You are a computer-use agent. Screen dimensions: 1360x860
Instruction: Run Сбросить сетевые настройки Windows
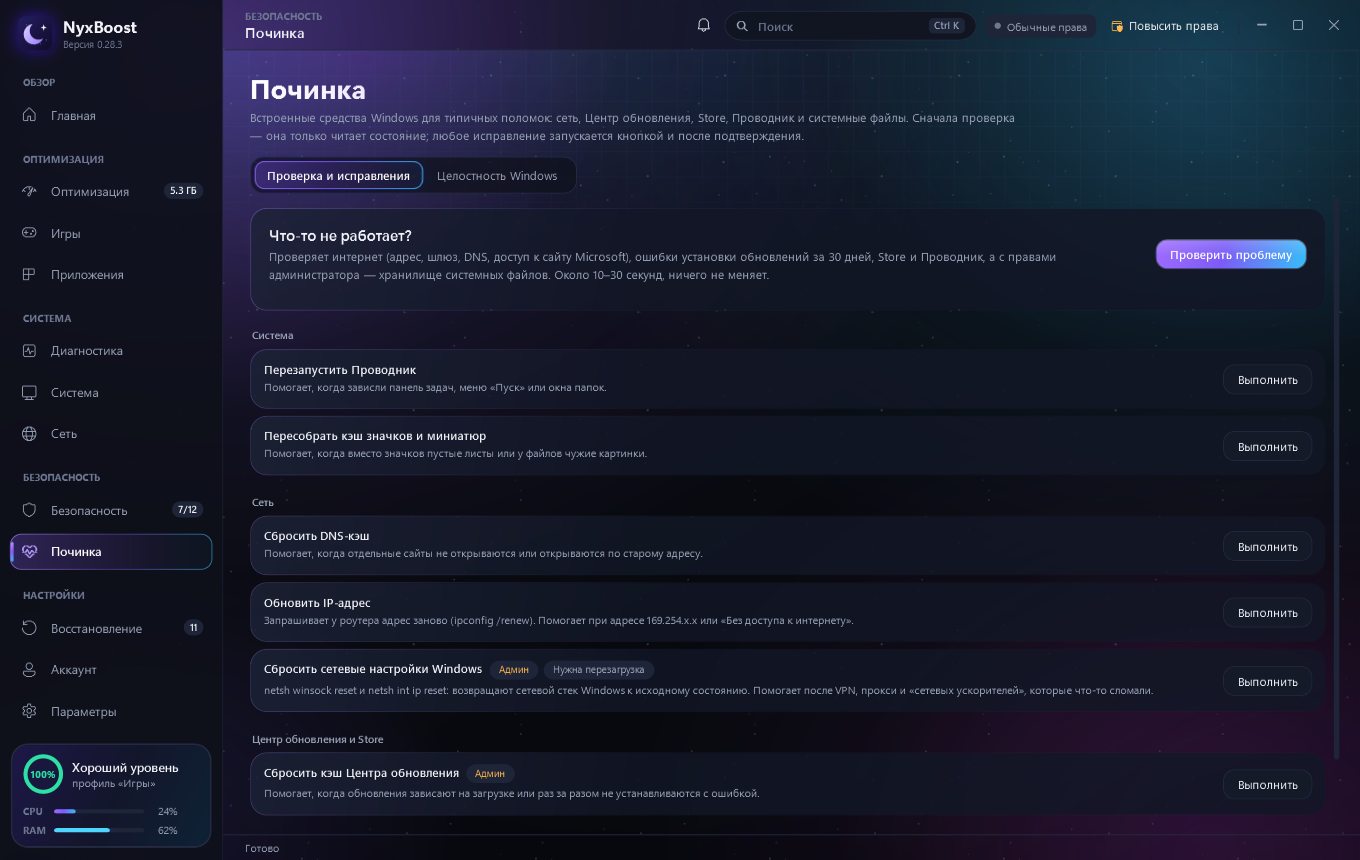1267,681
